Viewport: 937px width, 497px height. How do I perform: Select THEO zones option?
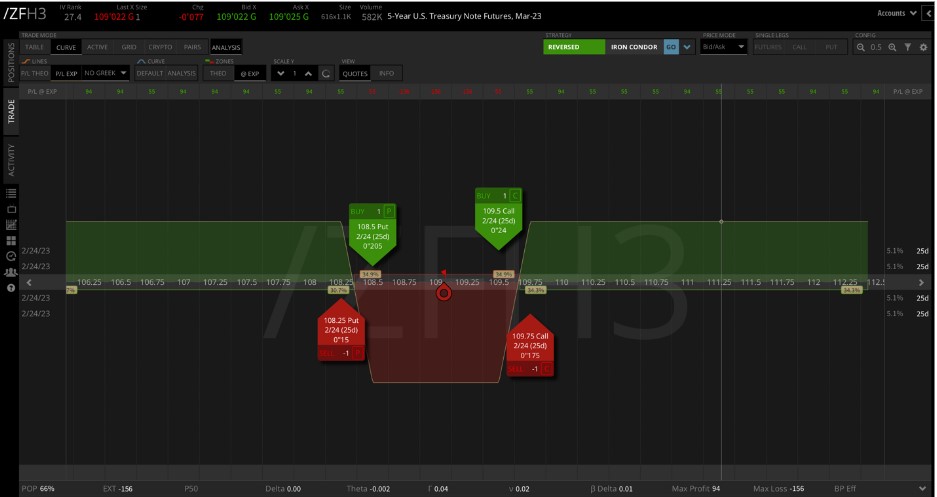(218, 73)
